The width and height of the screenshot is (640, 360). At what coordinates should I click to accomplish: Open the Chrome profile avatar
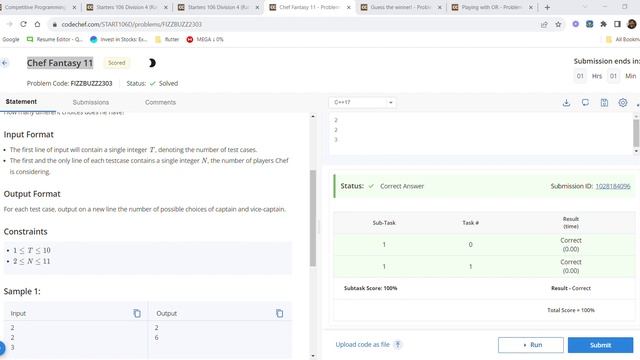[x=631, y=24]
